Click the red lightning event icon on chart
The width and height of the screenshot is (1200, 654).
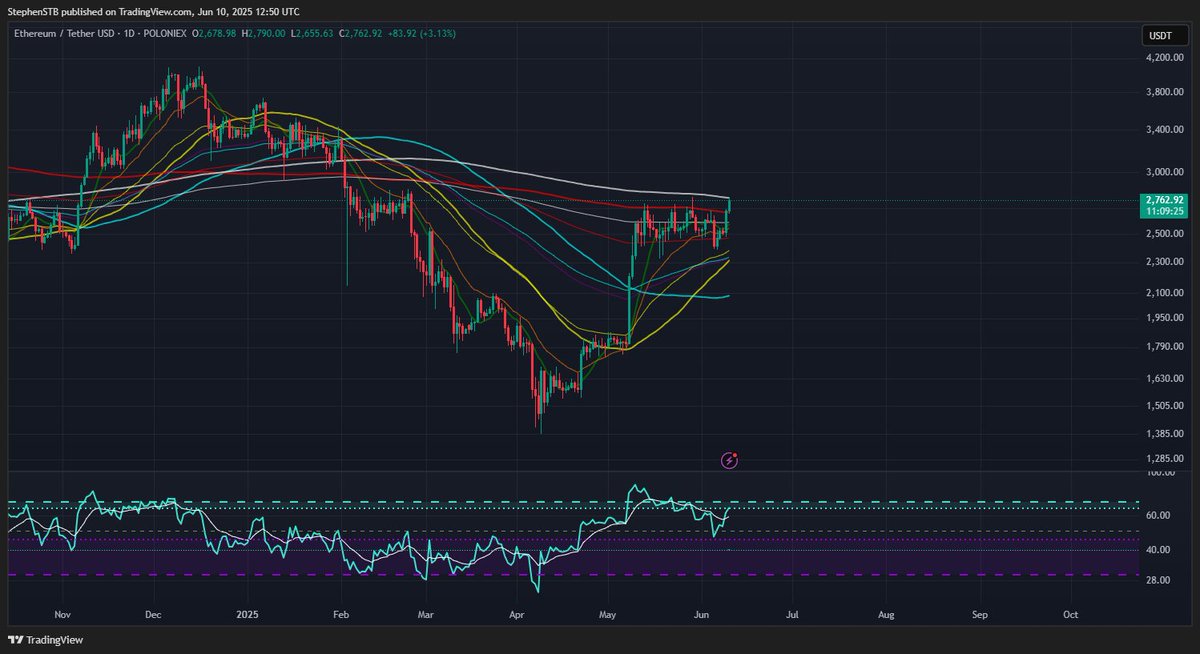tap(730, 460)
